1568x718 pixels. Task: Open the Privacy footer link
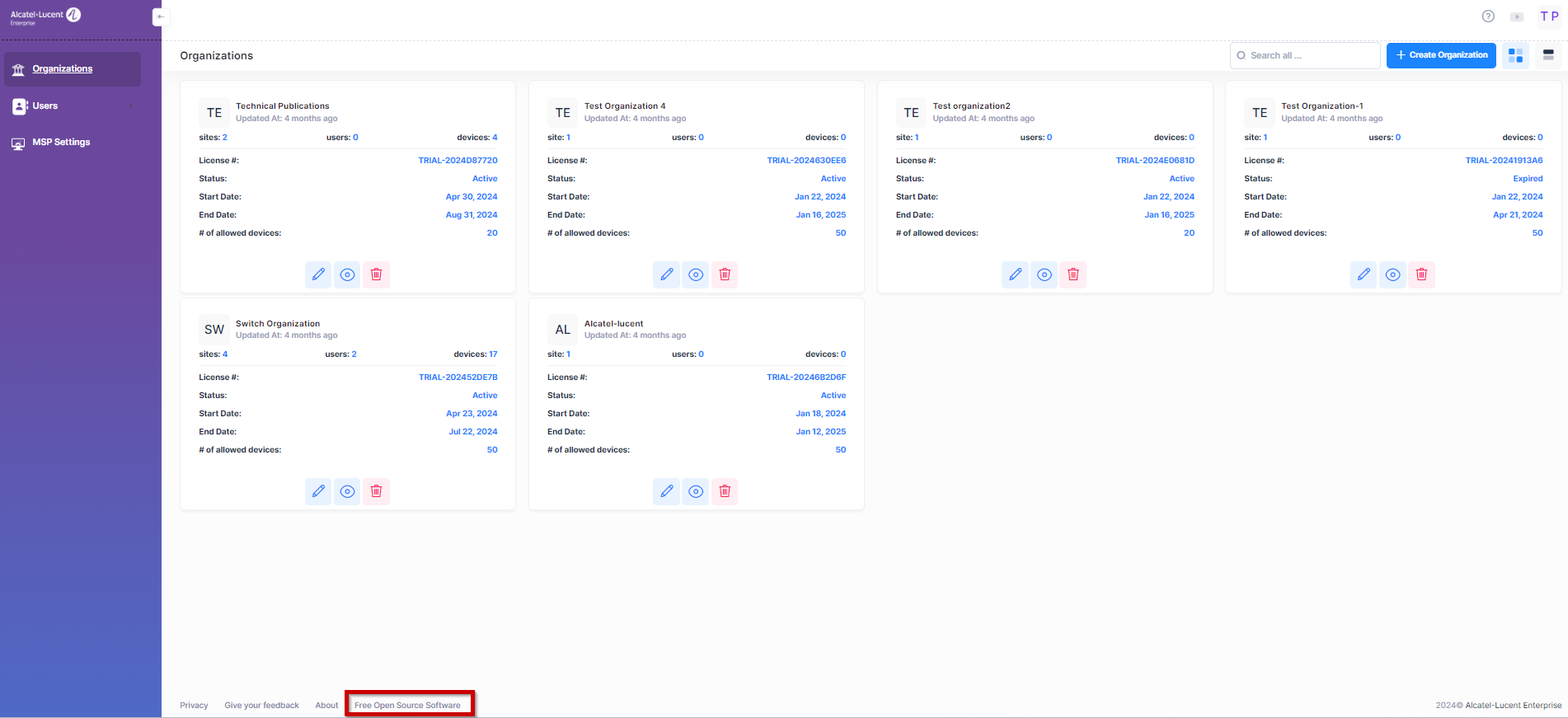coord(194,706)
